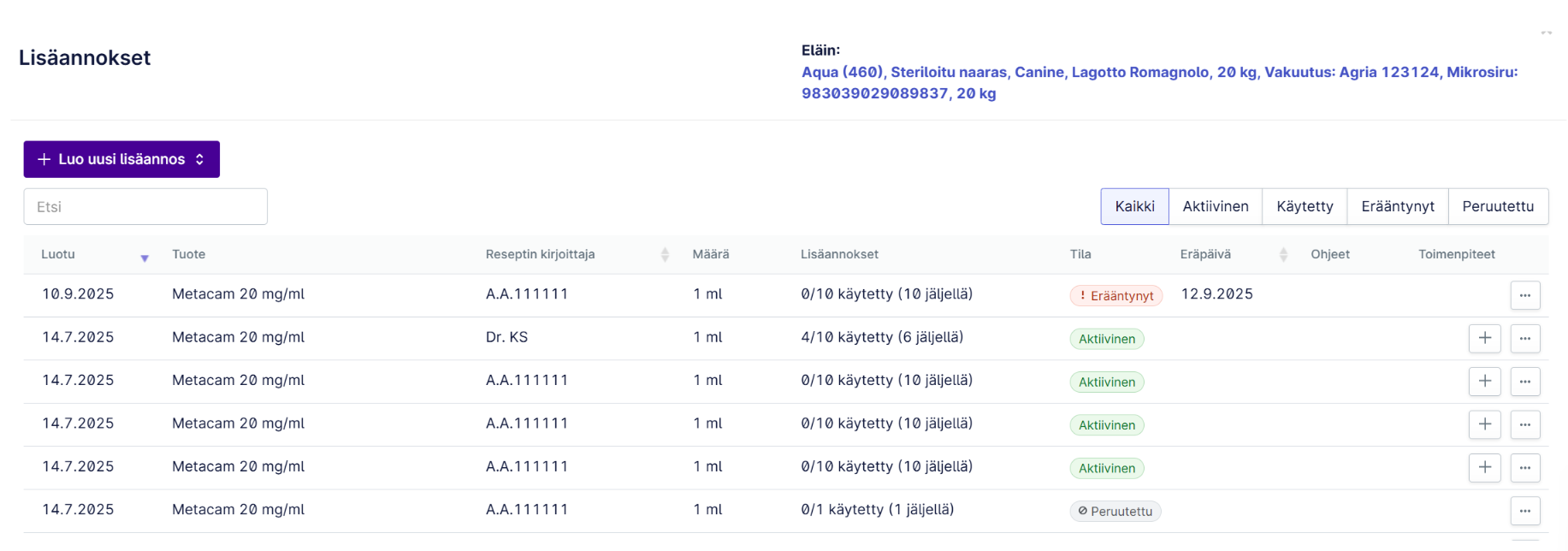Click Metacam 20 mg/ml in the Dr. KS row
This screenshot has height=551, width=1568.
coord(238,337)
